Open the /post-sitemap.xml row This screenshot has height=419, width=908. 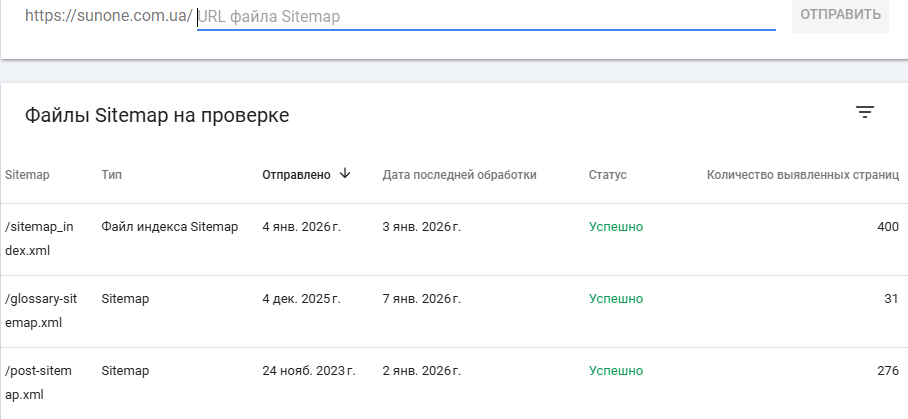tap(40, 383)
